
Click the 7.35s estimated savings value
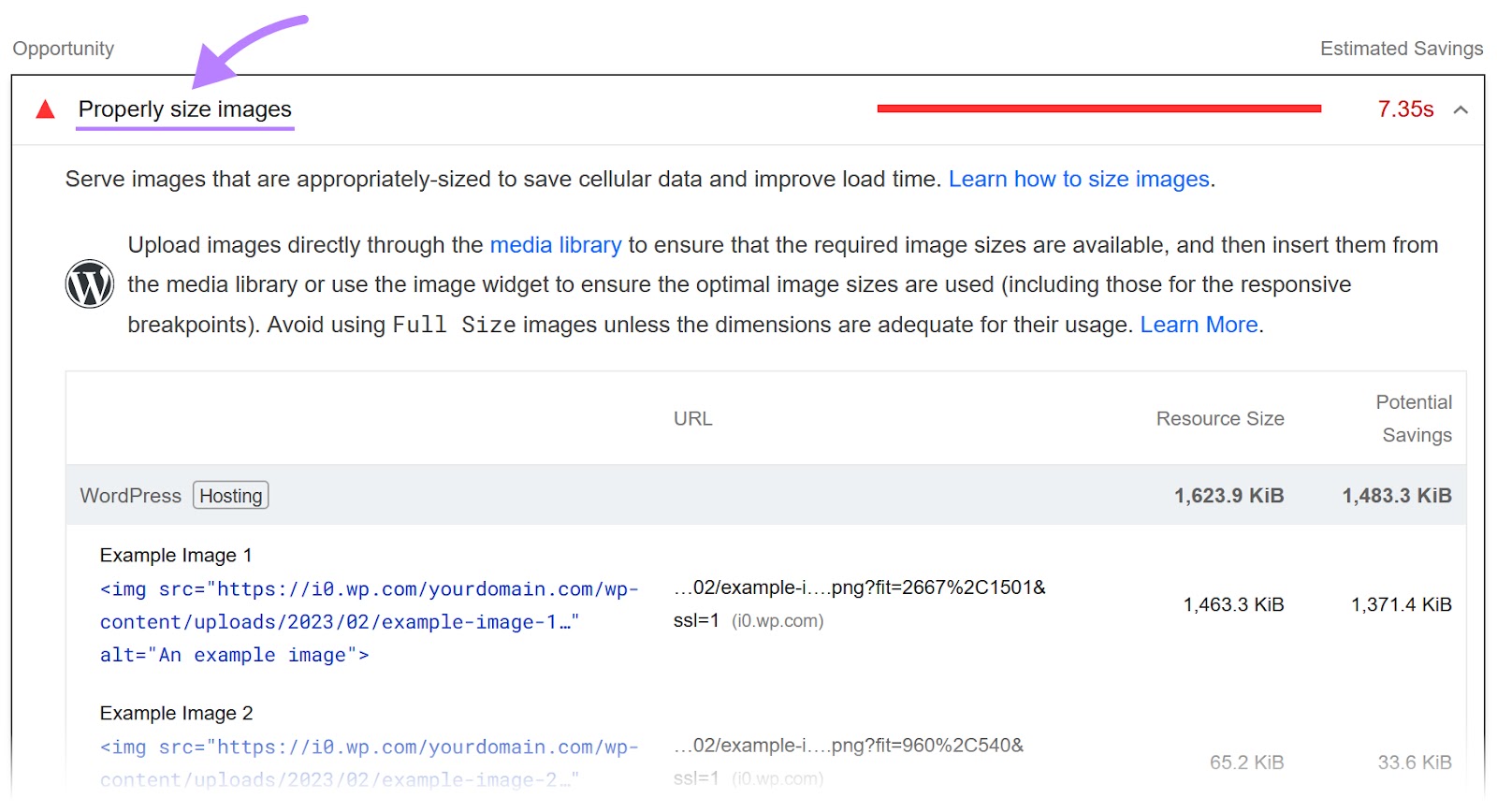1404,109
